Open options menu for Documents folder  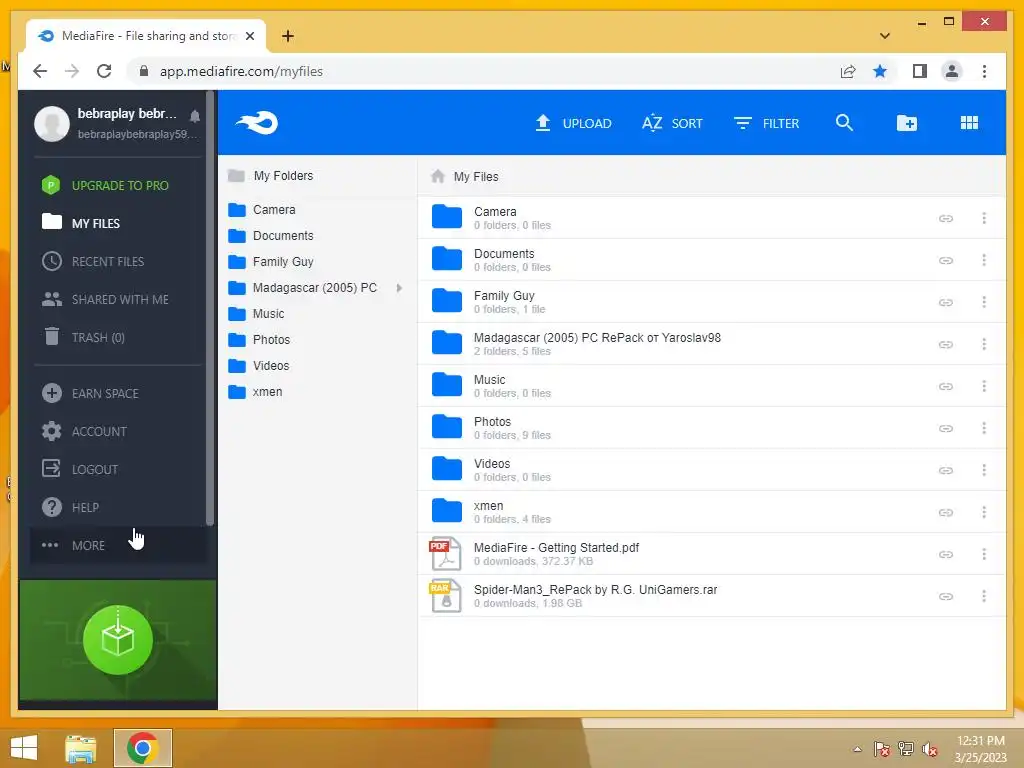984,260
